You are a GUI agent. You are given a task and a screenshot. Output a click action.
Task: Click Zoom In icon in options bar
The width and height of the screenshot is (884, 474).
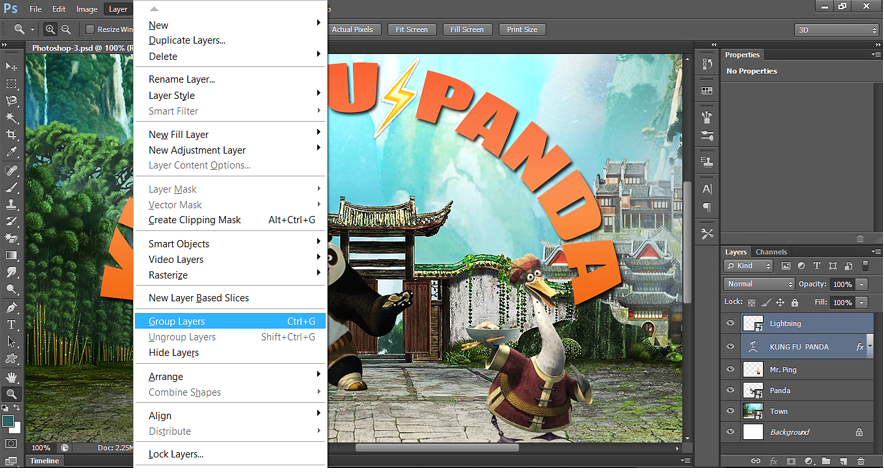[x=50, y=29]
